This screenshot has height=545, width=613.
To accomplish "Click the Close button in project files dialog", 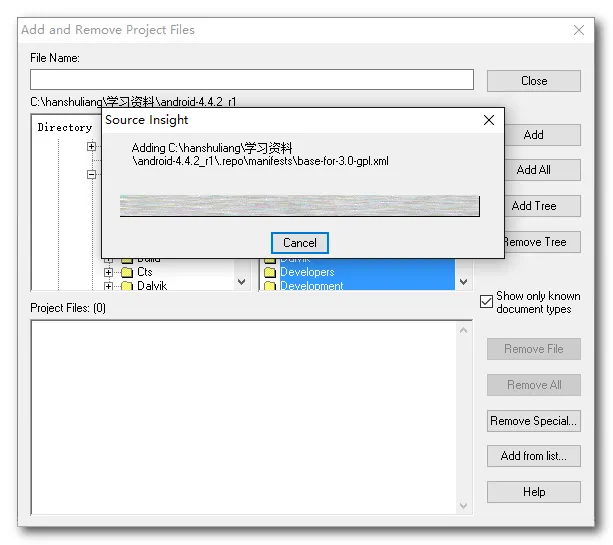I will click(534, 81).
